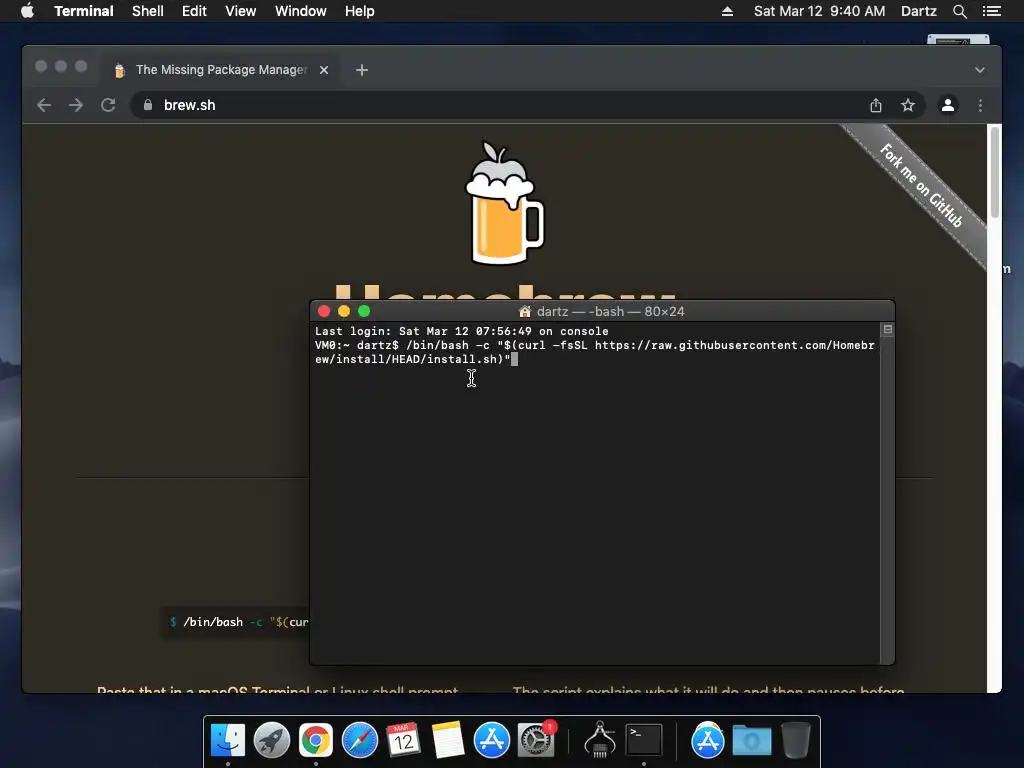Close the Homebrew browser tab

324,70
